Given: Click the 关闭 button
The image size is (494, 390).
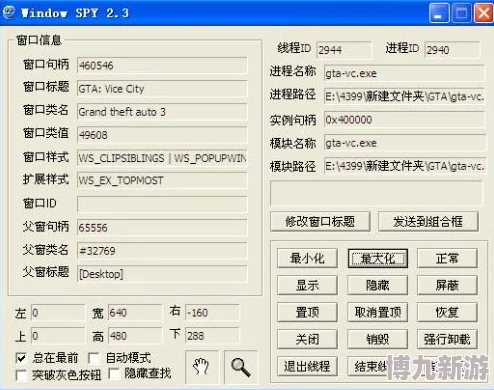Looking at the screenshot, I should click(307, 339).
